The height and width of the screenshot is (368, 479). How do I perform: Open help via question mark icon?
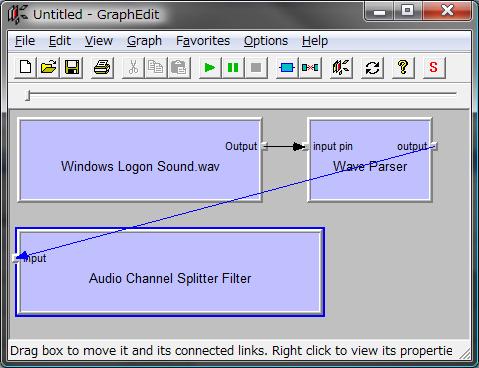point(403,68)
